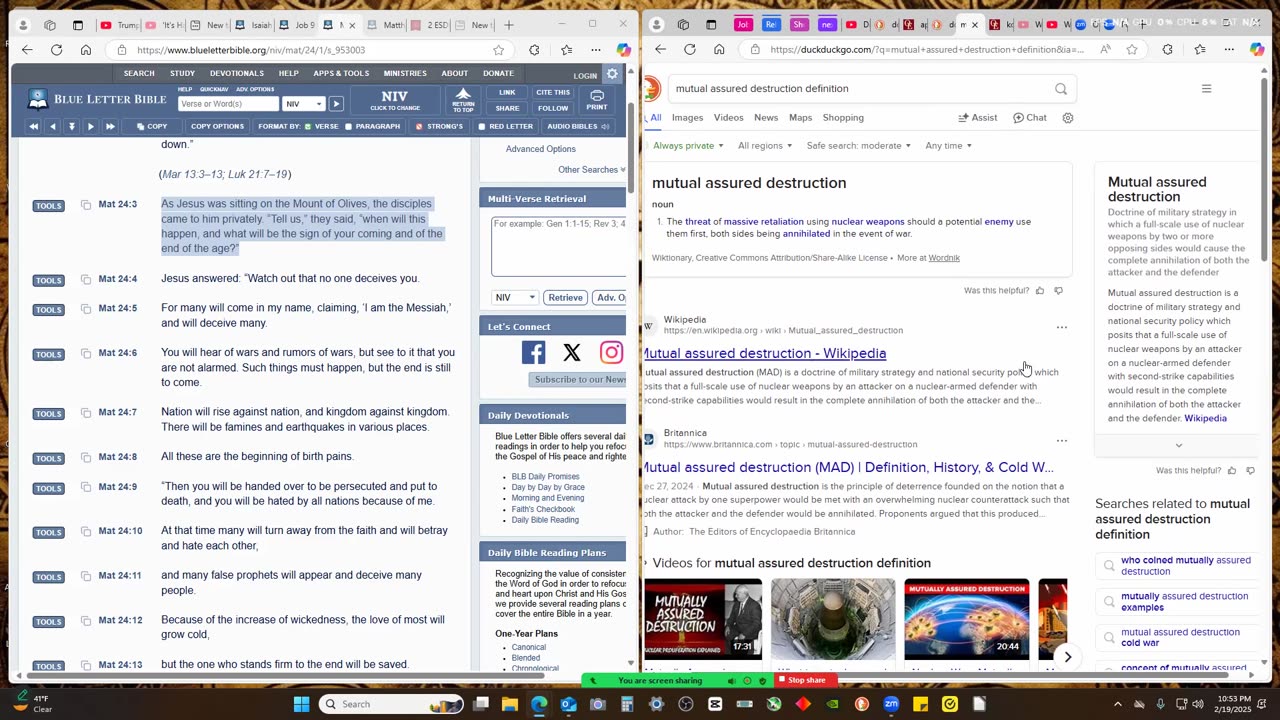Click the COPY OPTIONS button
The width and height of the screenshot is (1280, 720).
[217, 127]
